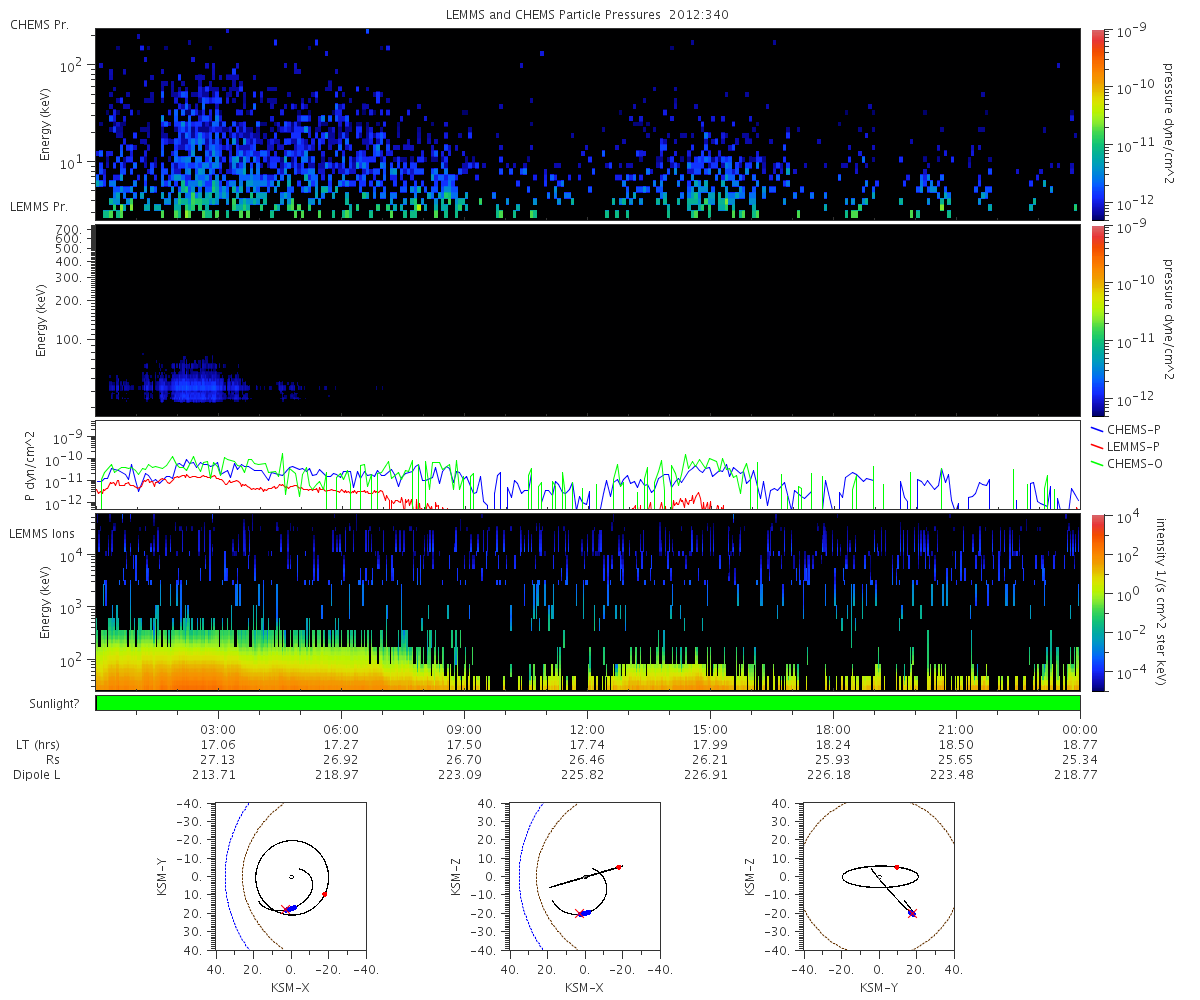
Task: Click the 03:00 time axis tick label
Action: 218,729
